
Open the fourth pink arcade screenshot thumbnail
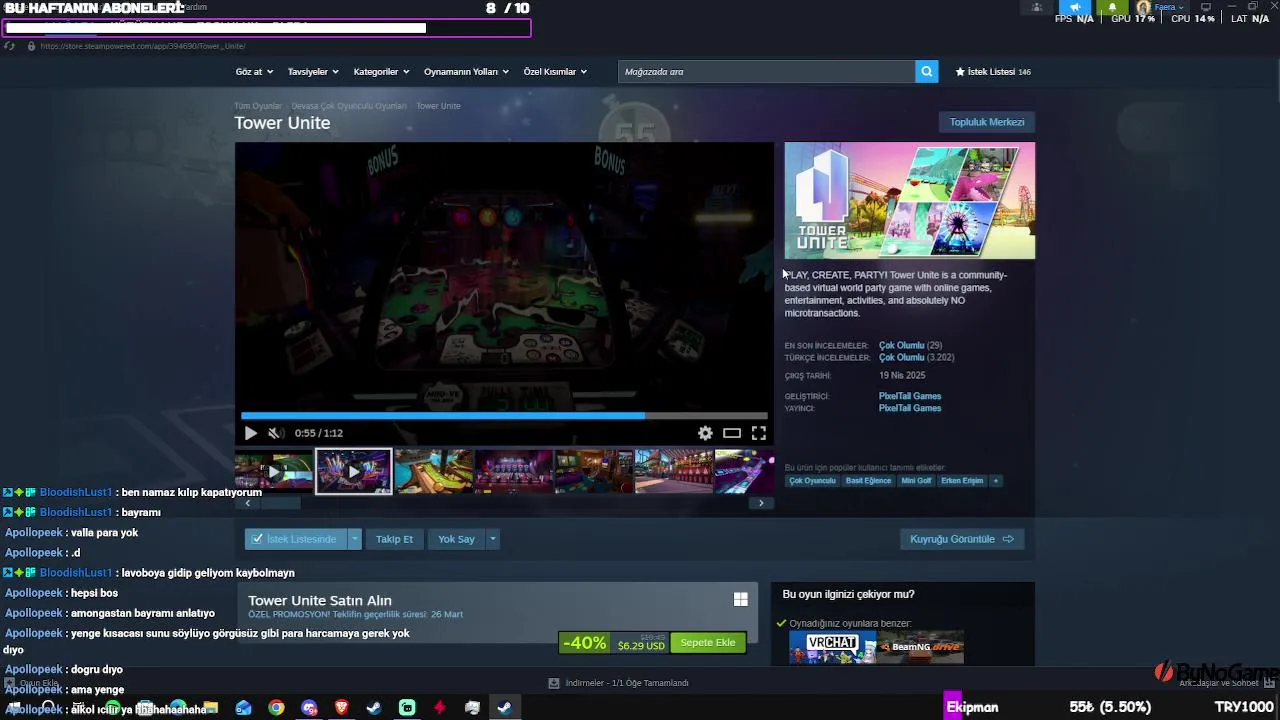(514, 471)
